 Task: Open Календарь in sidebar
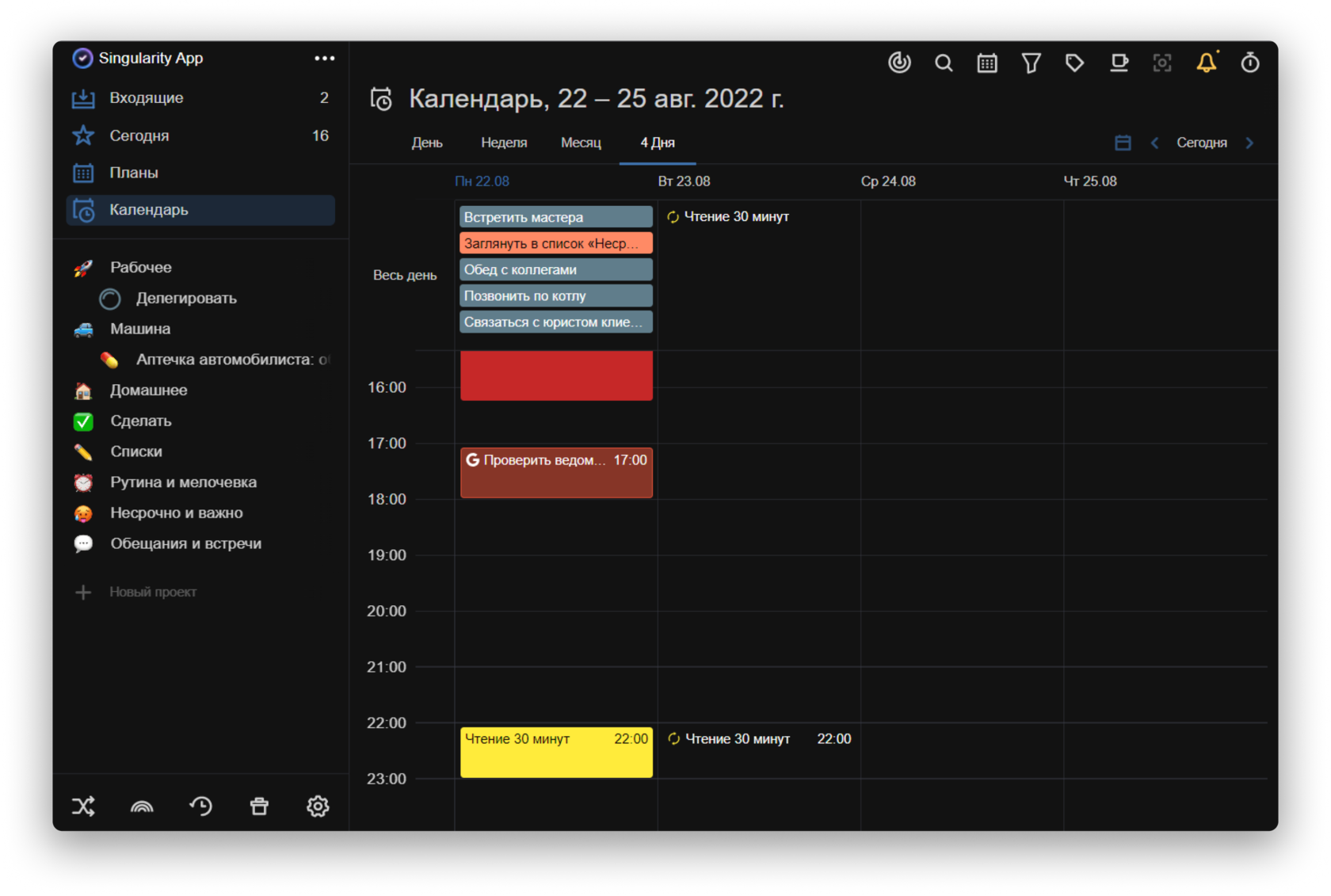click(x=200, y=210)
